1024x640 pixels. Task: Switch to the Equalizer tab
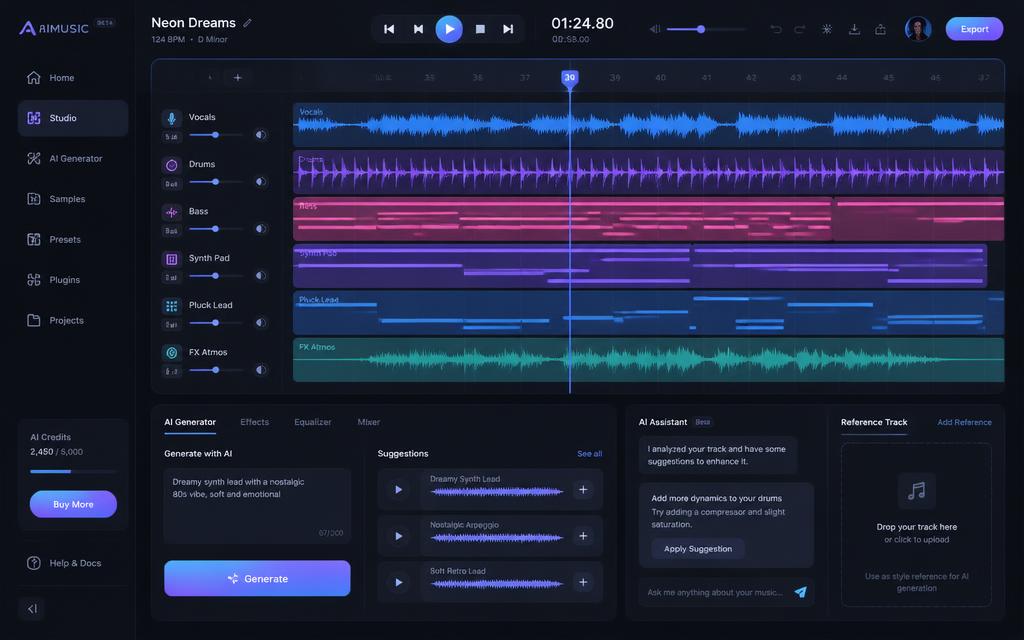pyautogui.click(x=313, y=422)
